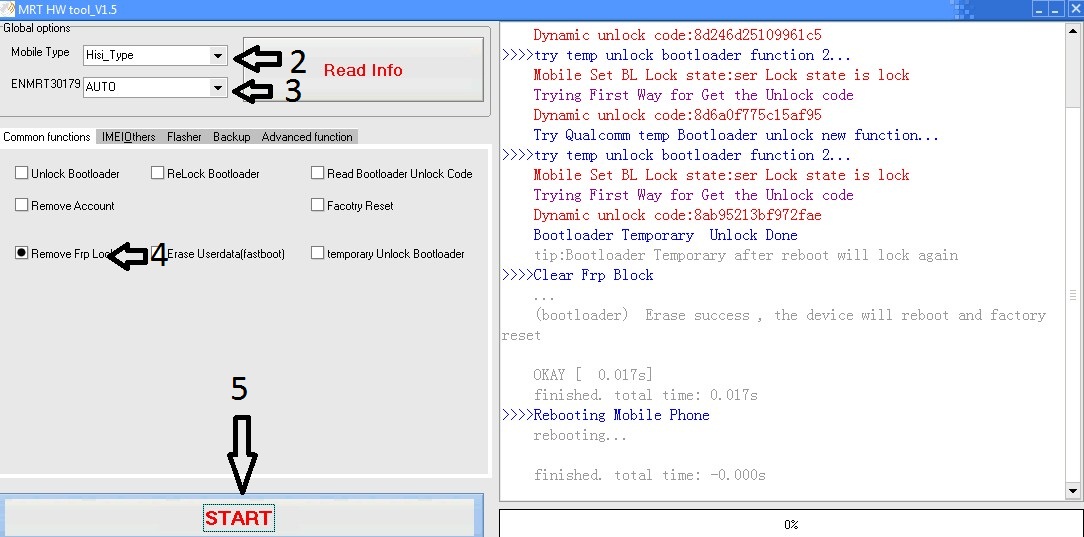Tick the Remove Account checkbox

click(x=21, y=205)
